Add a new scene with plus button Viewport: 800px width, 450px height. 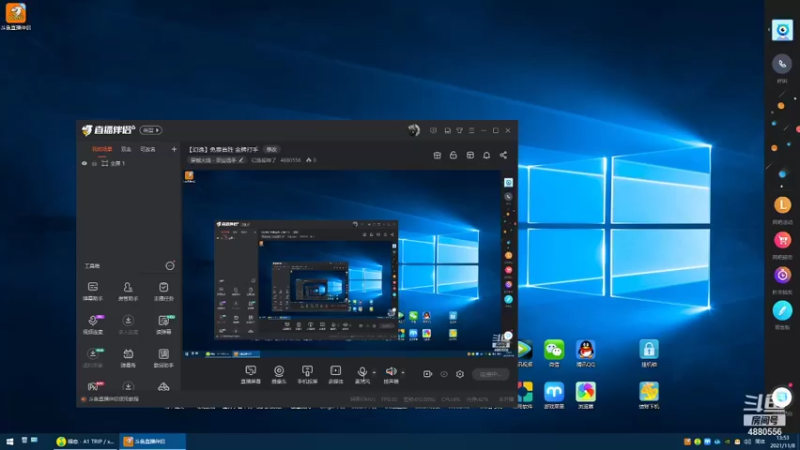174,149
